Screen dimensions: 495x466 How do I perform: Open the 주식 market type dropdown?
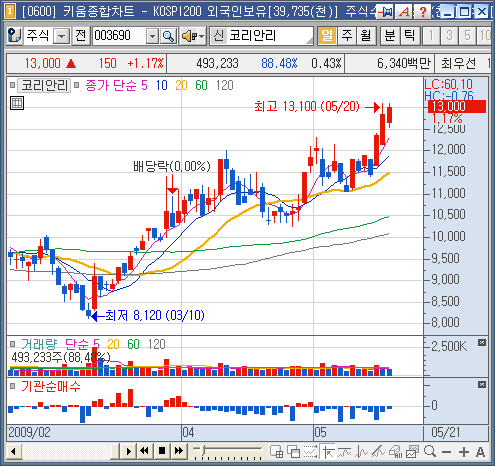click(x=62, y=36)
